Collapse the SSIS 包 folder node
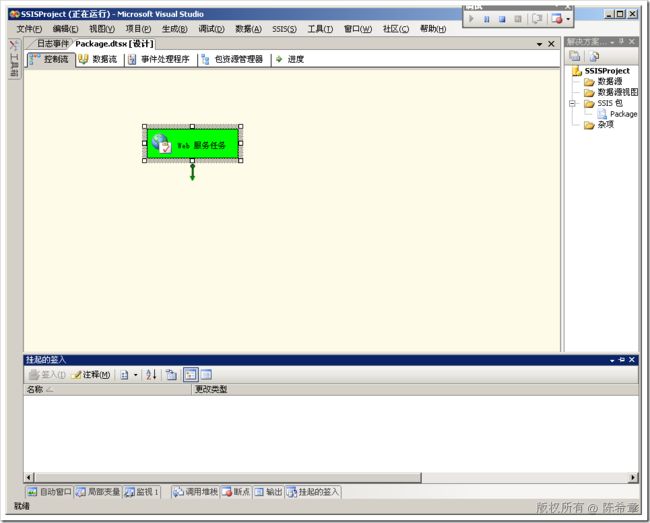This screenshot has width=650, height=523. (572, 103)
